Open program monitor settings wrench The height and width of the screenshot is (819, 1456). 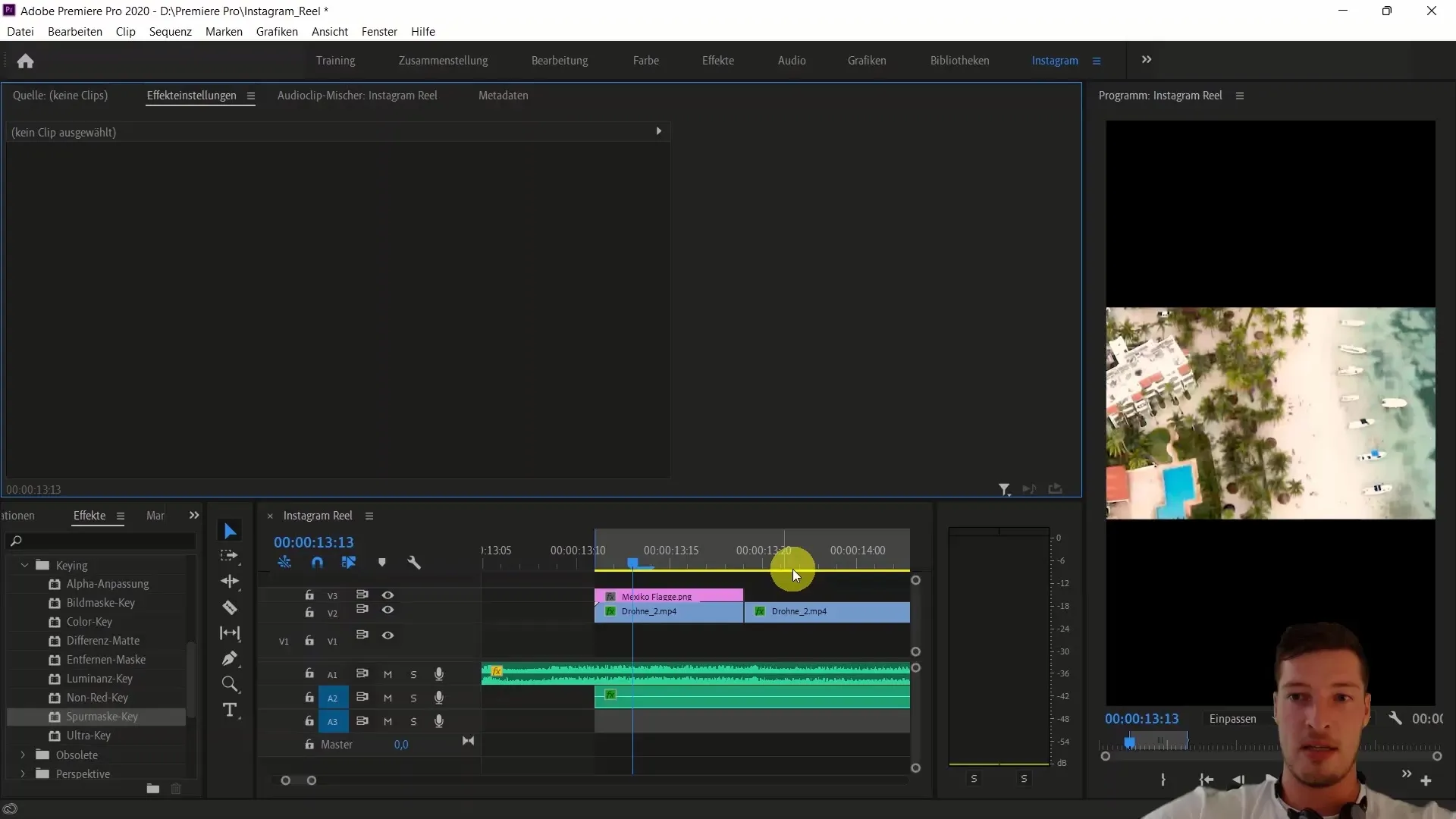tap(1395, 718)
